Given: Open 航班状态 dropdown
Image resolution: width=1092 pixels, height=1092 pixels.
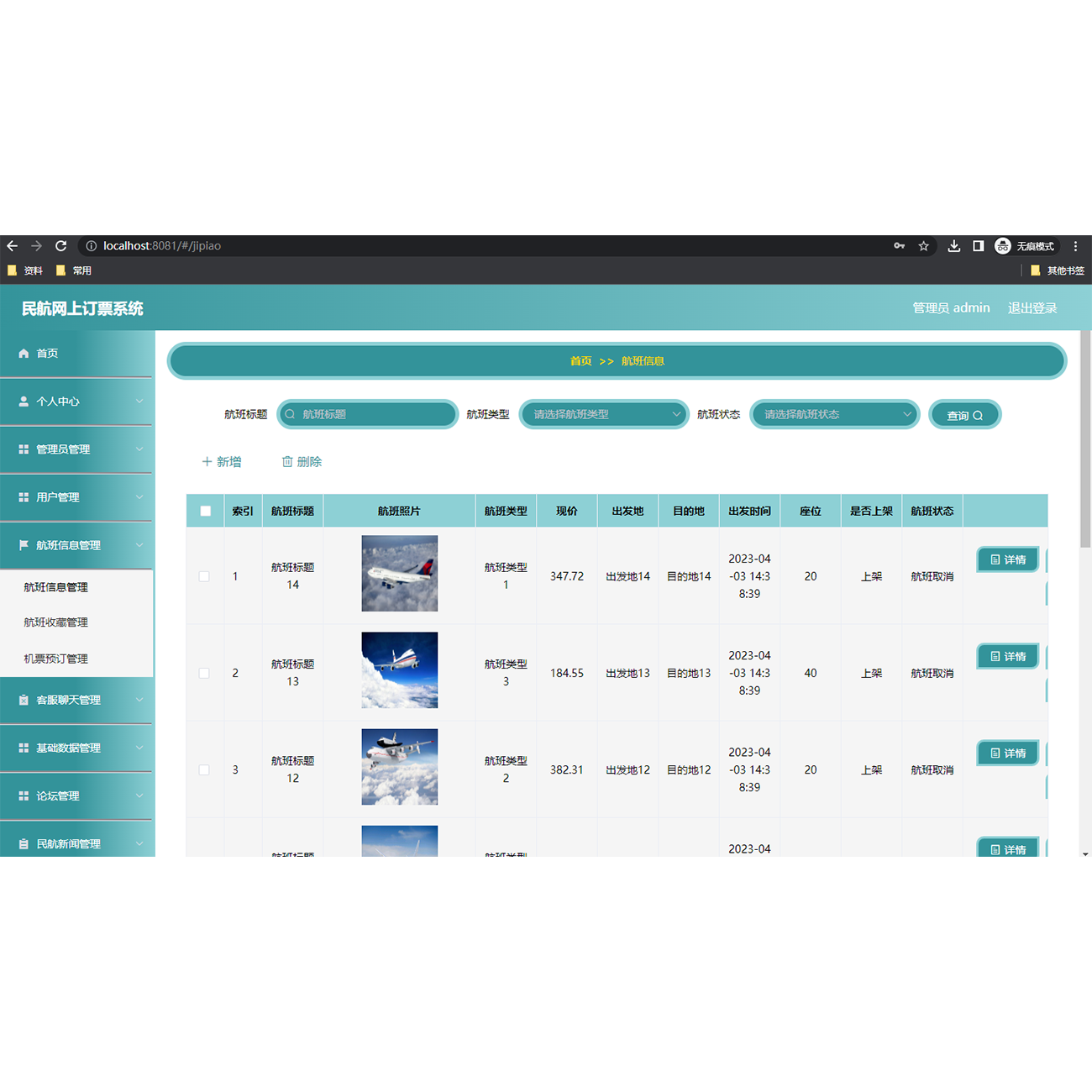Looking at the screenshot, I should point(835,414).
